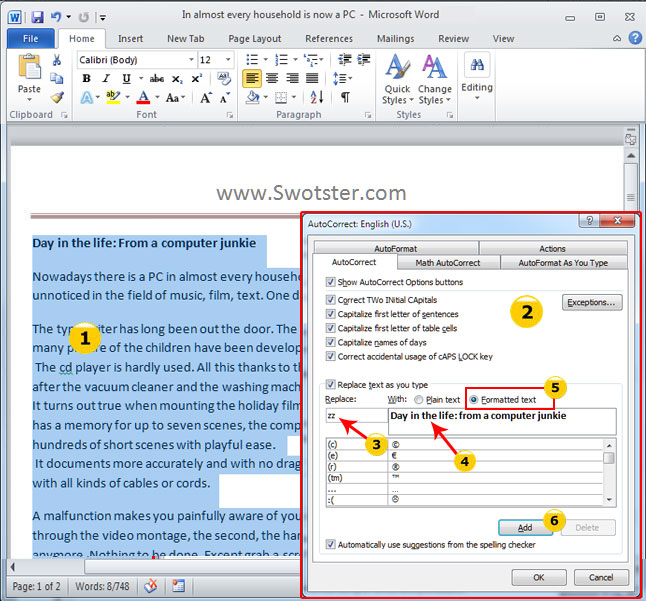Open the font size dropdown
Viewport: 646px width, 601px height.
click(x=228, y=60)
